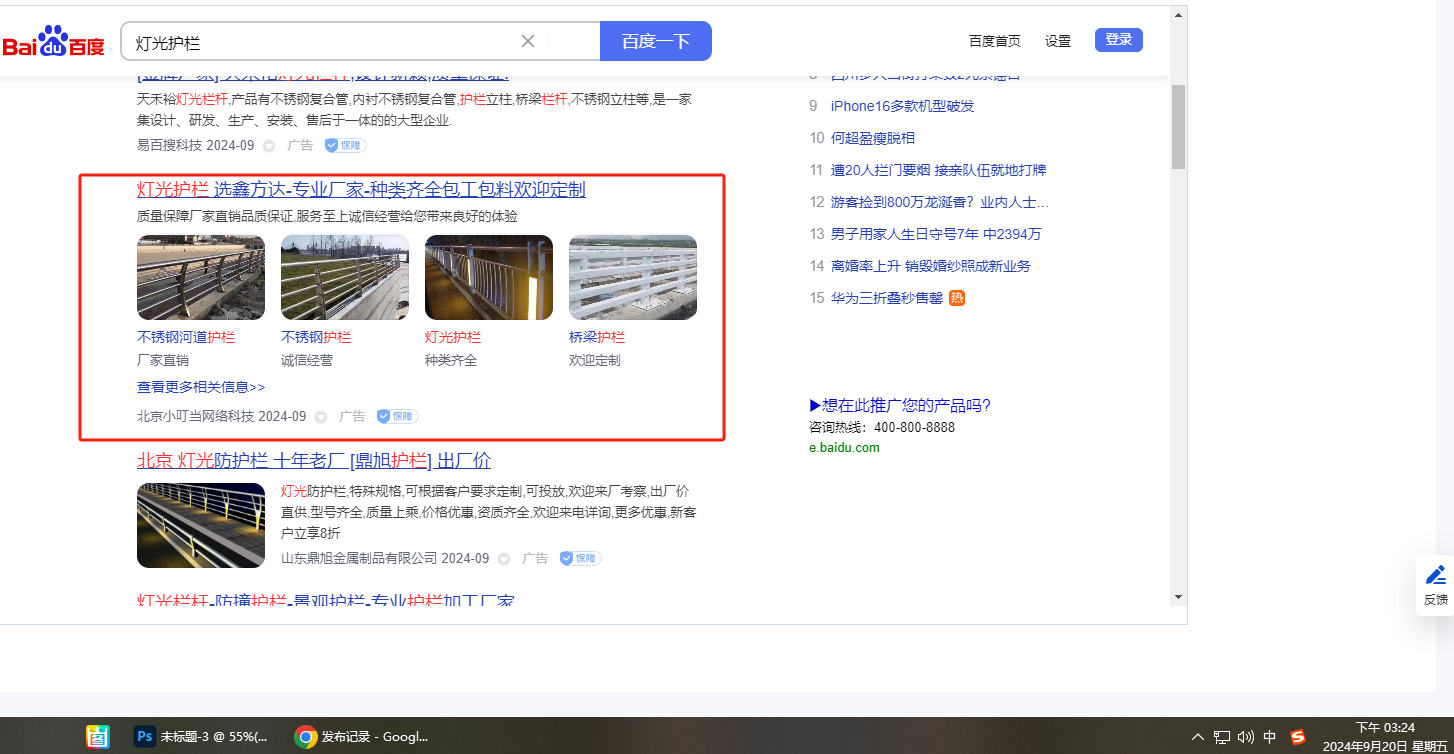Click the 咨询热线：400-800-8888 text
The height and width of the screenshot is (754, 1454).
coord(882,427)
